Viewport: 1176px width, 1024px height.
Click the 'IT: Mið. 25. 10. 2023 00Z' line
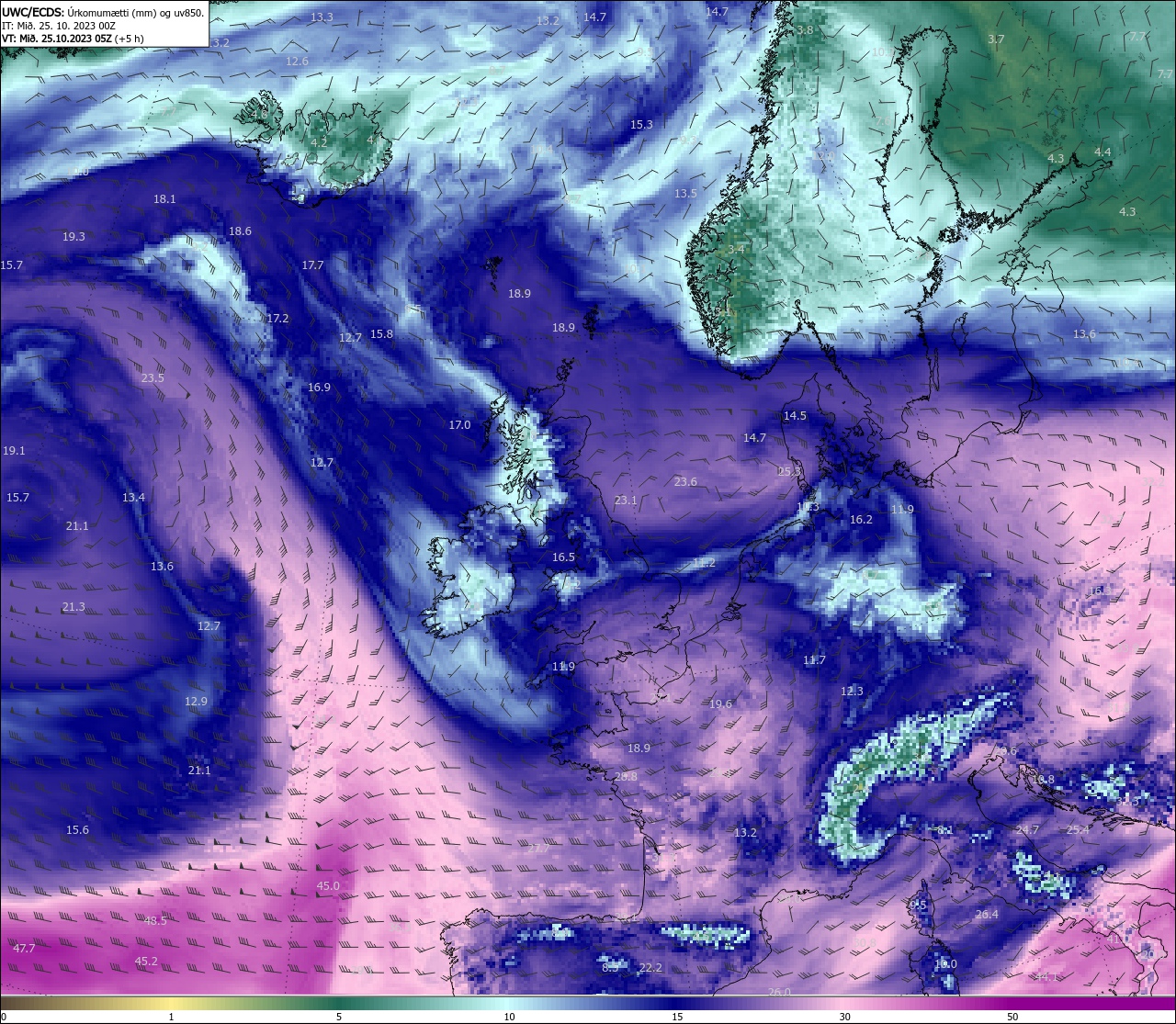pyautogui.click(x=59, y=26)
